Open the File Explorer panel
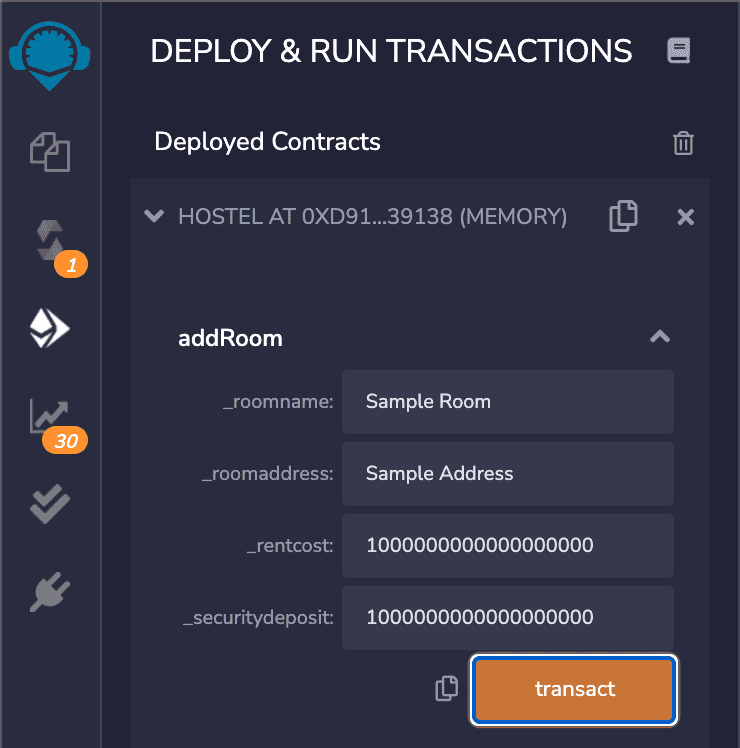This screenshot has height=748, width=740. tap(50, 153)
